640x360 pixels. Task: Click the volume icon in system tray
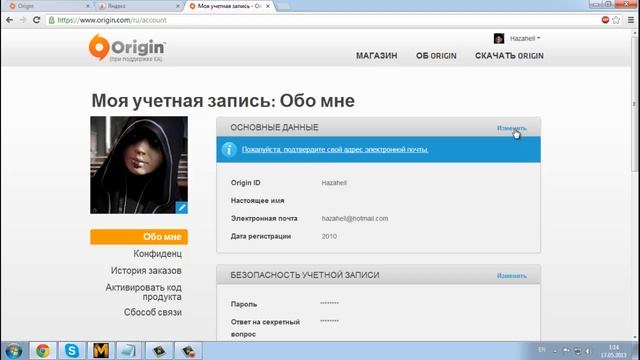click(x=588, y=351)
